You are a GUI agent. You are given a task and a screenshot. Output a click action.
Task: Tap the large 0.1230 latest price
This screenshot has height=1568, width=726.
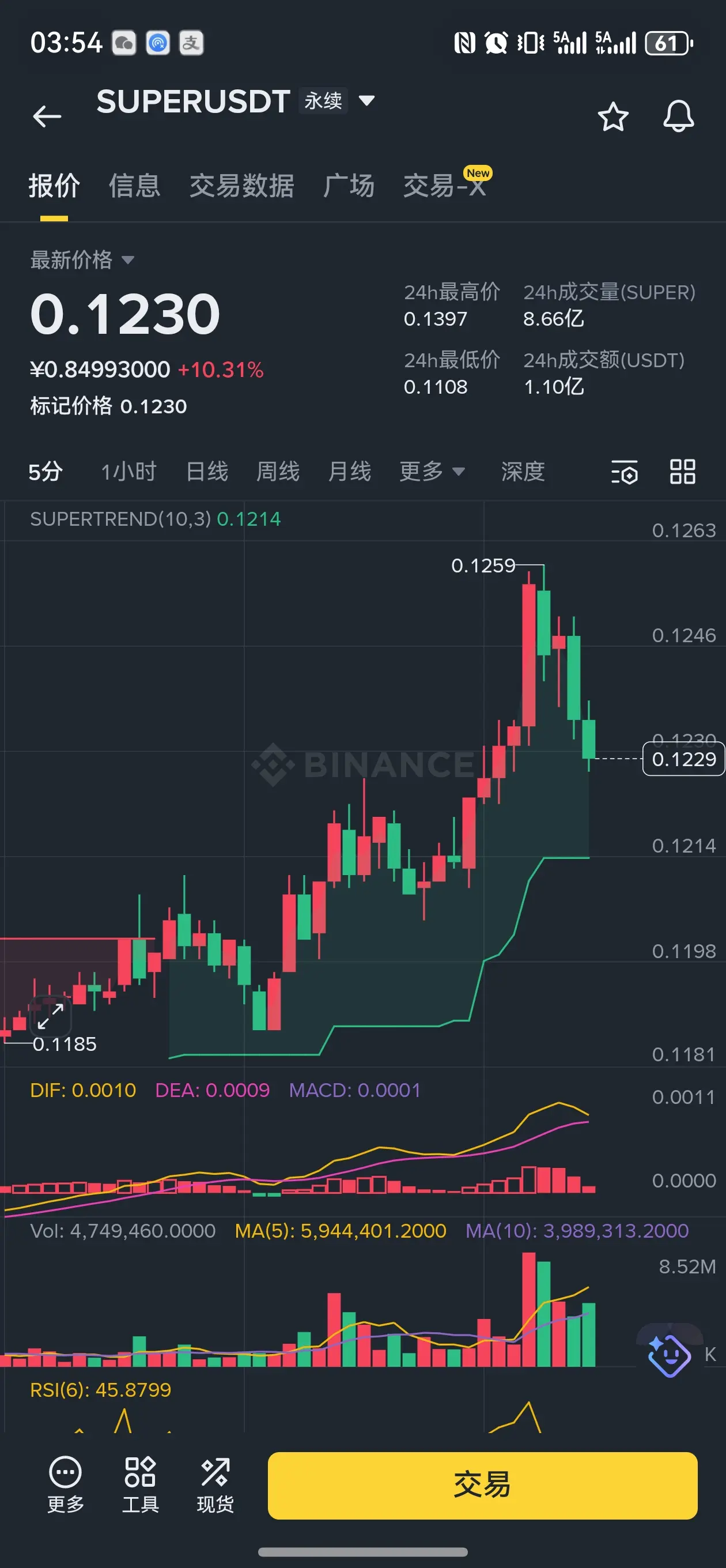tap(126, 314)
